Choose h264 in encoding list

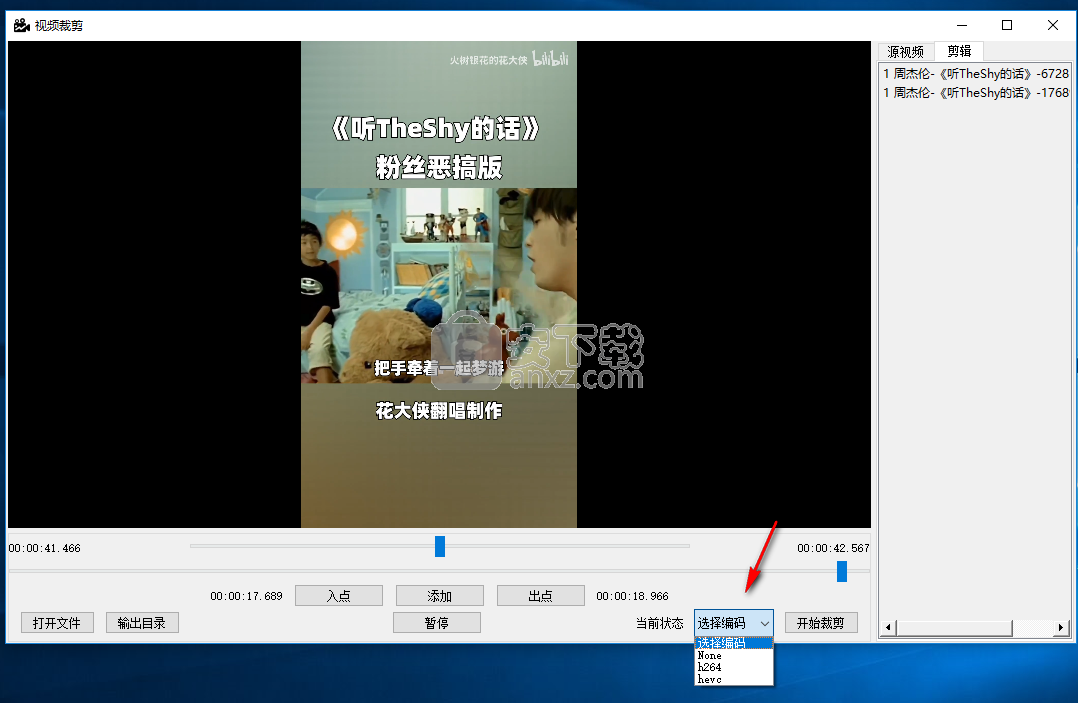tap(734, 667)
